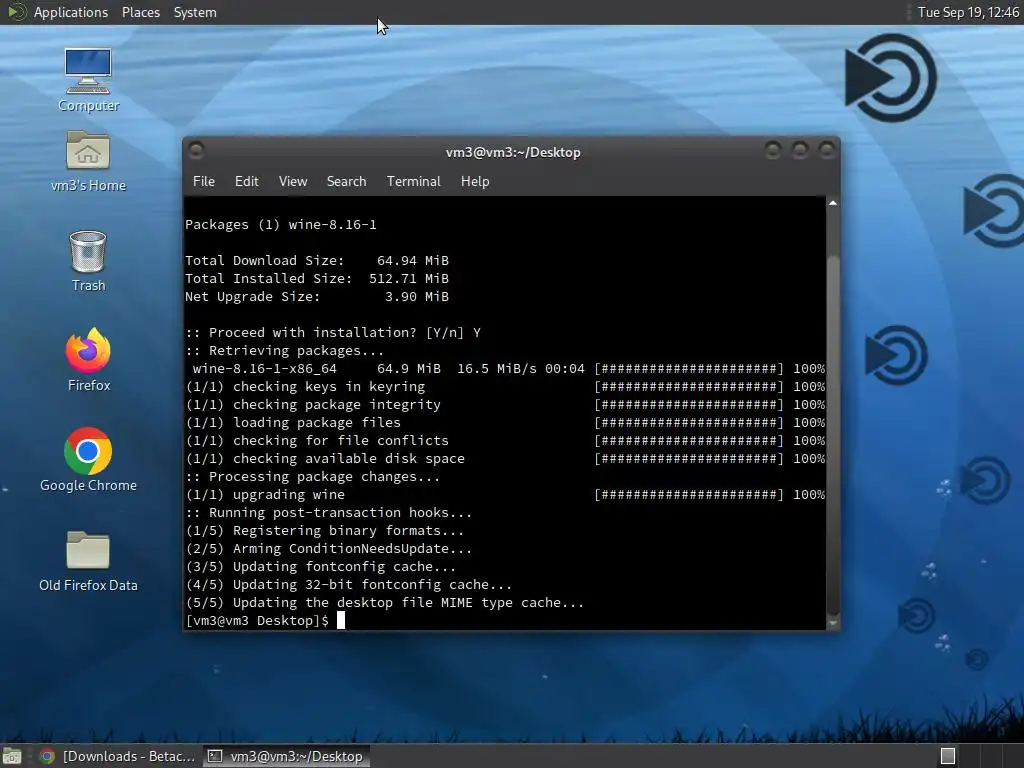Click the '(5/5) Updating the desktop file MIME' line
The width and height of the screenshot is (1024, 768).
[x=385, y=603]
